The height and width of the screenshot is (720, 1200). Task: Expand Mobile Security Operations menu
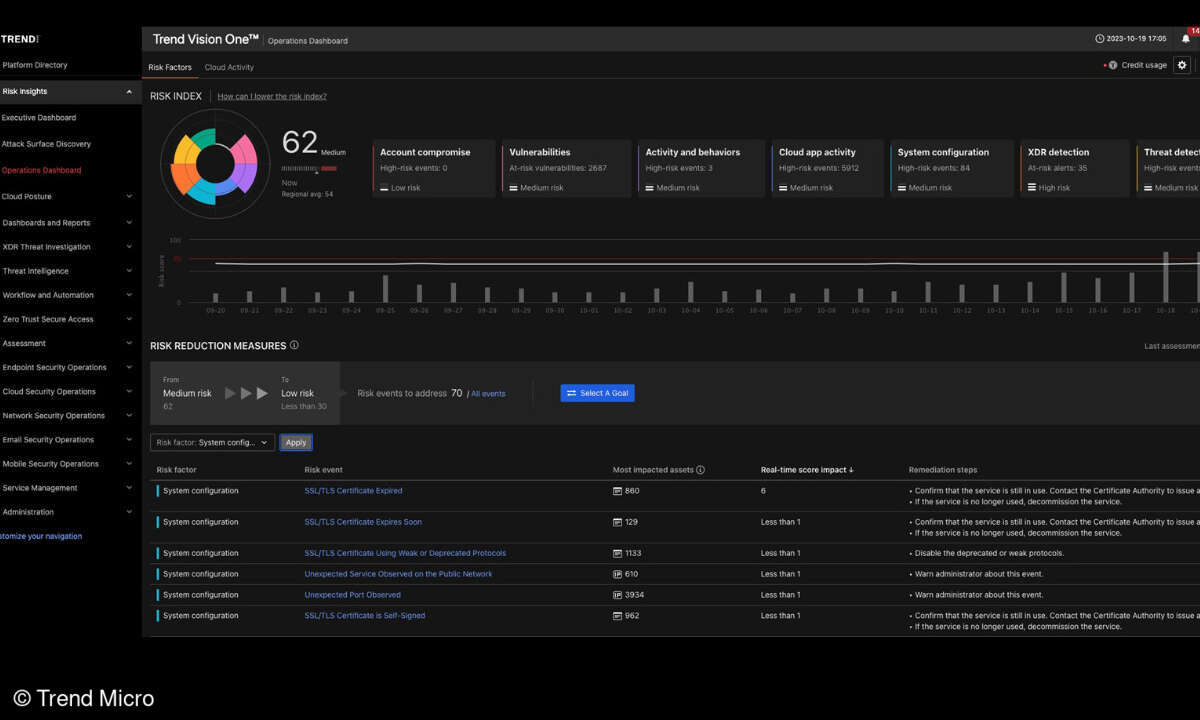click(x=129, y=464)
